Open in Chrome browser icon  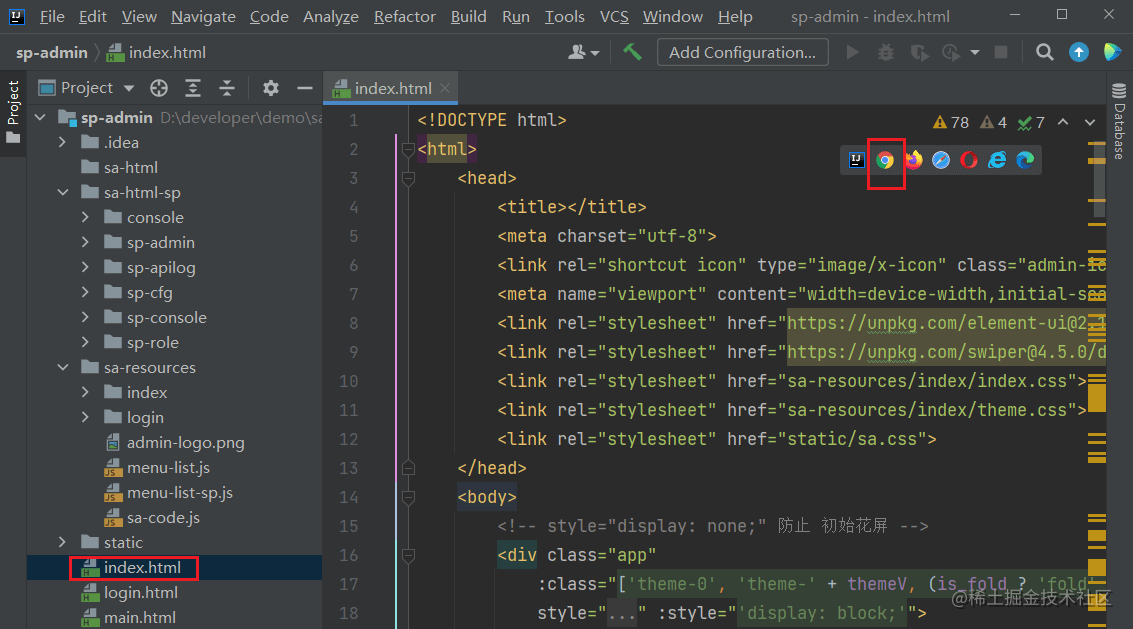(884, 160)
